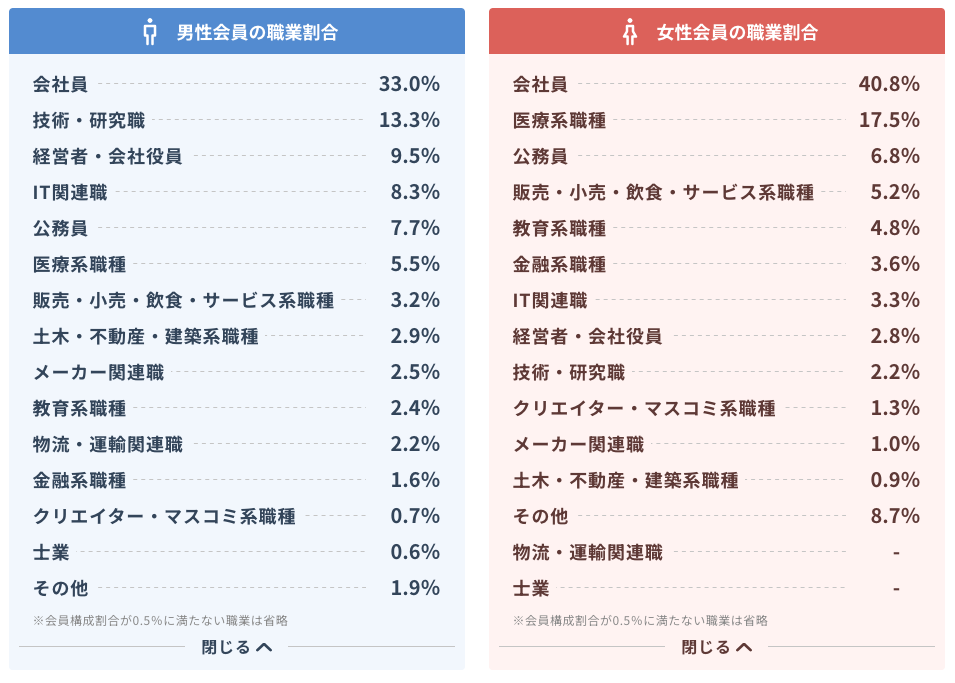Select the 女性会員の職業割合 header title
This screenshot has height=683, width=955.
point(737,32)
